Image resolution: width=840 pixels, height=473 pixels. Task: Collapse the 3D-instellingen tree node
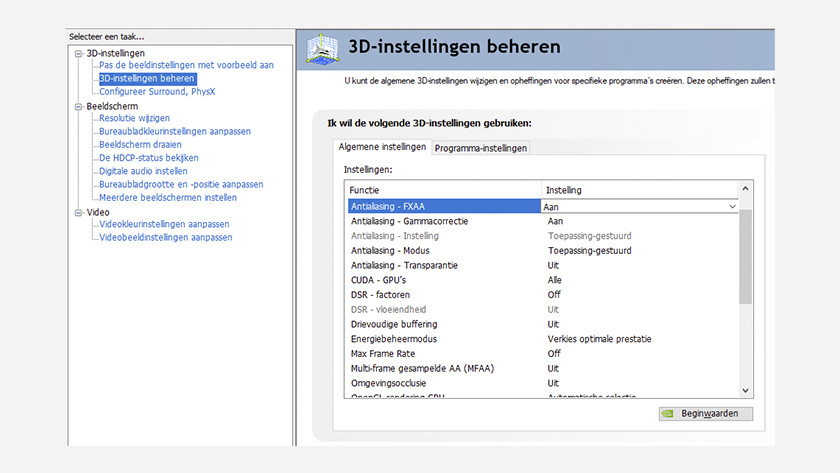78,53
